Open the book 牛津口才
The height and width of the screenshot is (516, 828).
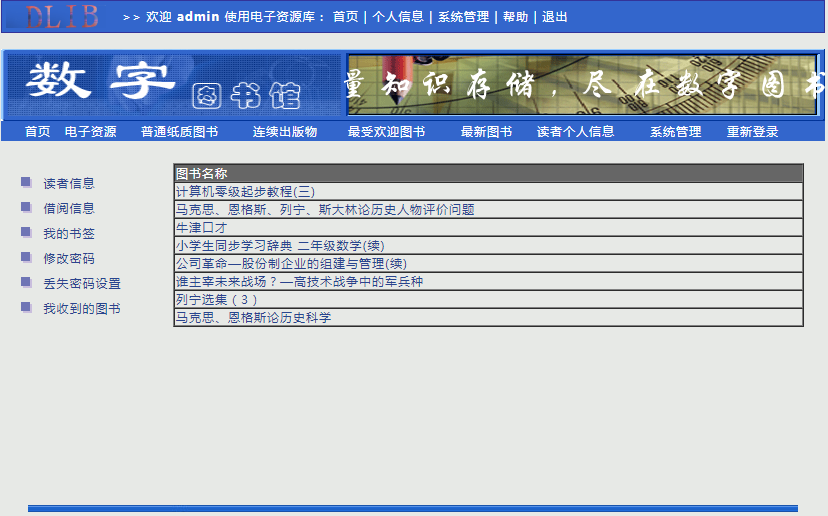(201, 228)
